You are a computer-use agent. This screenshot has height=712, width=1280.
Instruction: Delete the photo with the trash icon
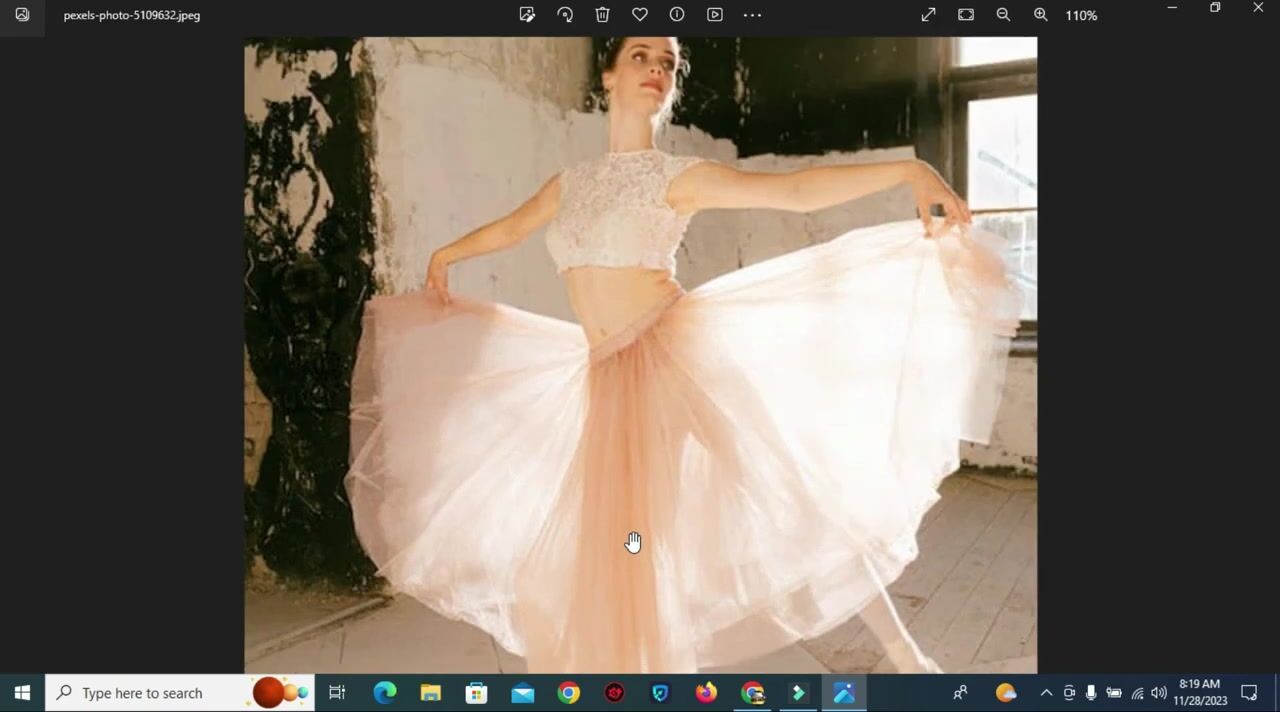click(x=602, y=15)
